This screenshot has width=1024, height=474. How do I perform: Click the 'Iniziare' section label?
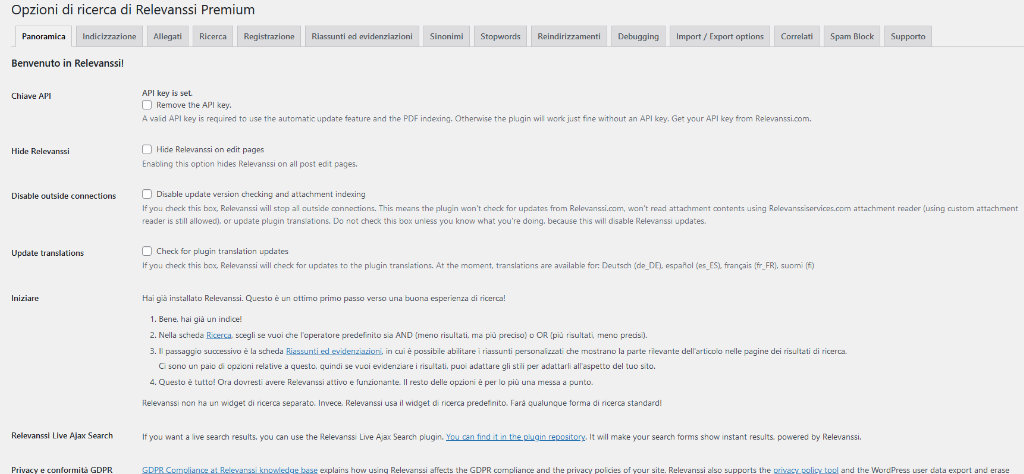pyautogui.click(x=25, y=298)
